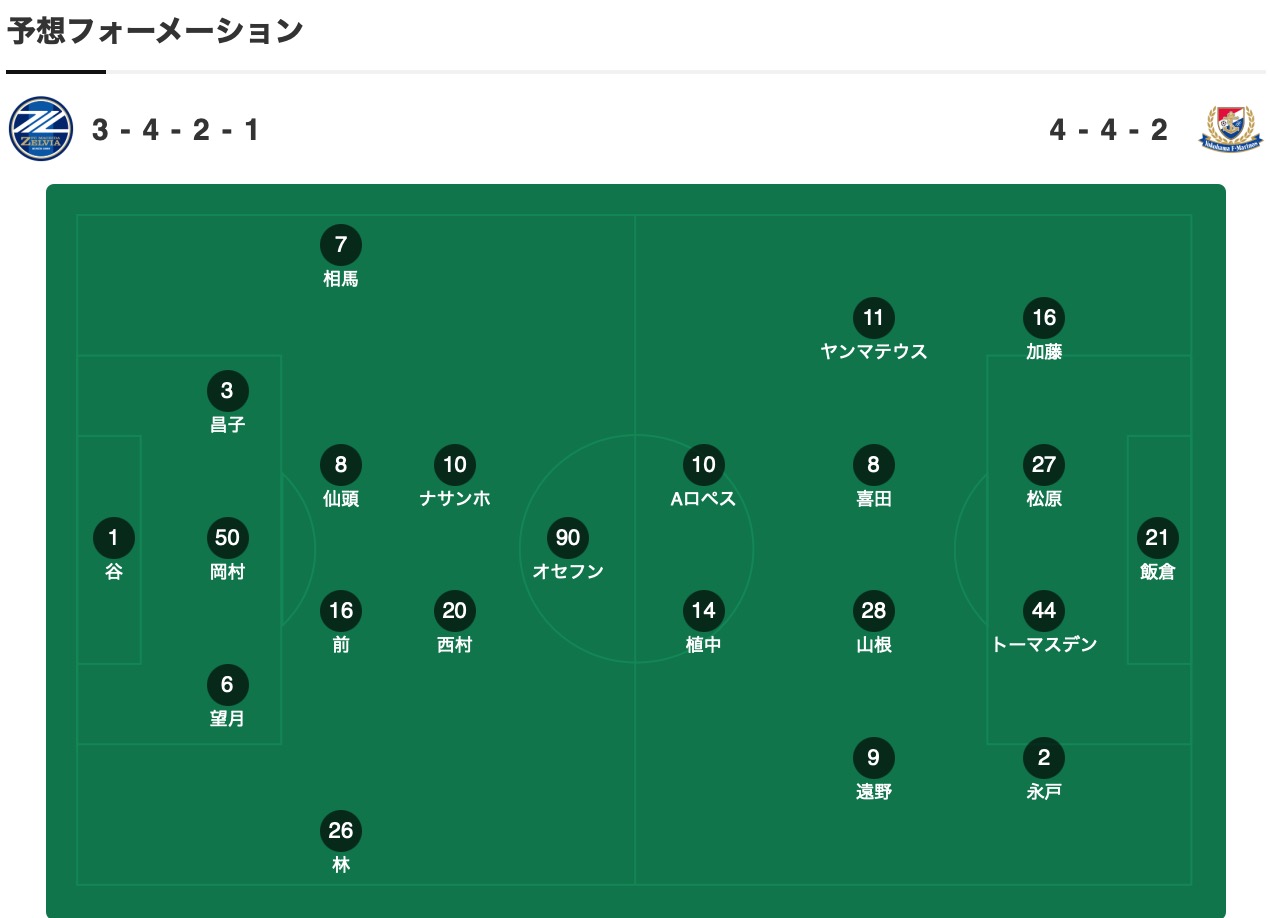The image size is (1270, 918).
Task: Click the 4-4-2 formation label
Action: pyautogui.click(x=1109, y=130)
